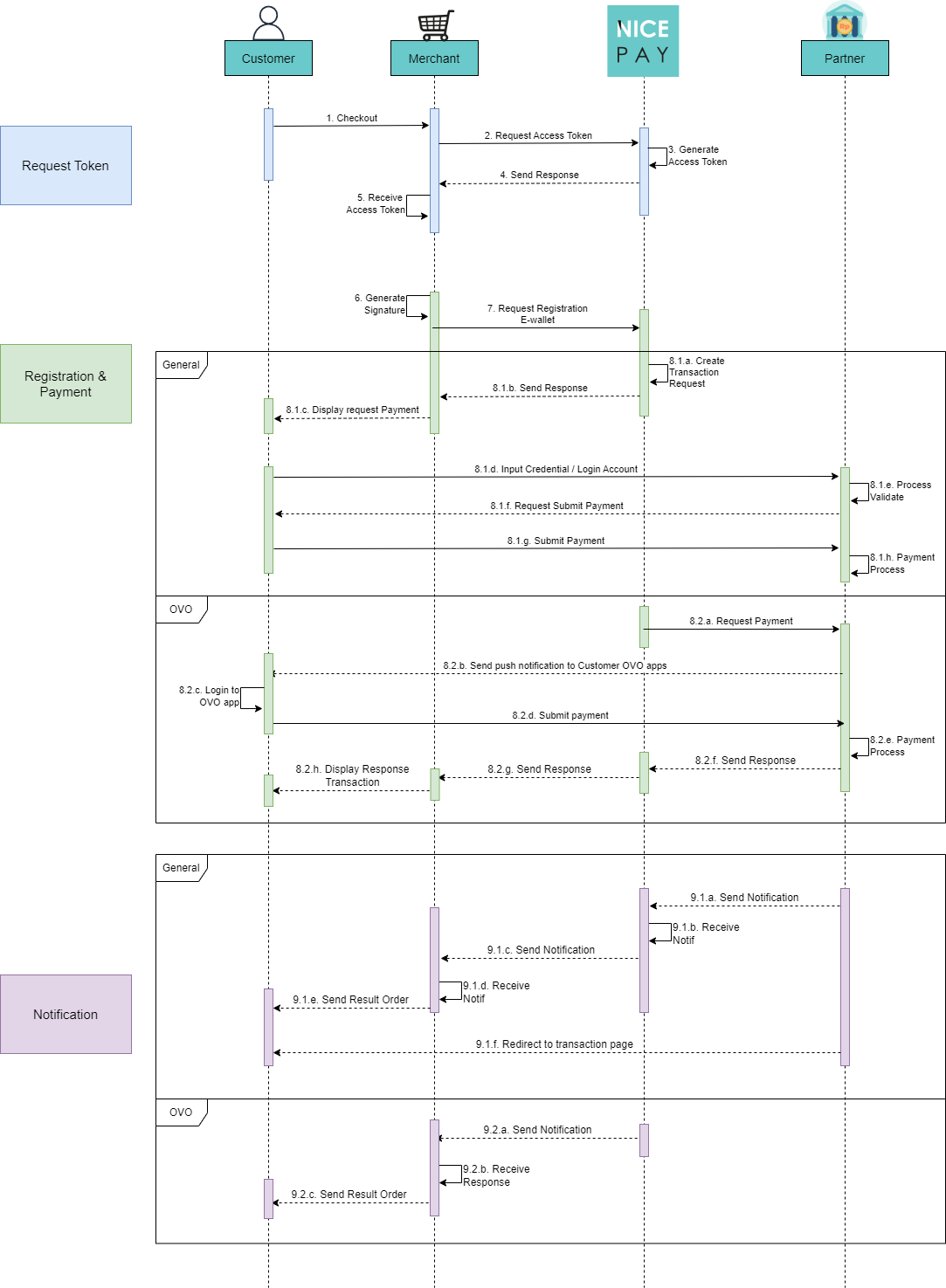Screen dimensions: 946x1288
Task: Select the Partner lifeline header box
Action: tap(845, 59)
